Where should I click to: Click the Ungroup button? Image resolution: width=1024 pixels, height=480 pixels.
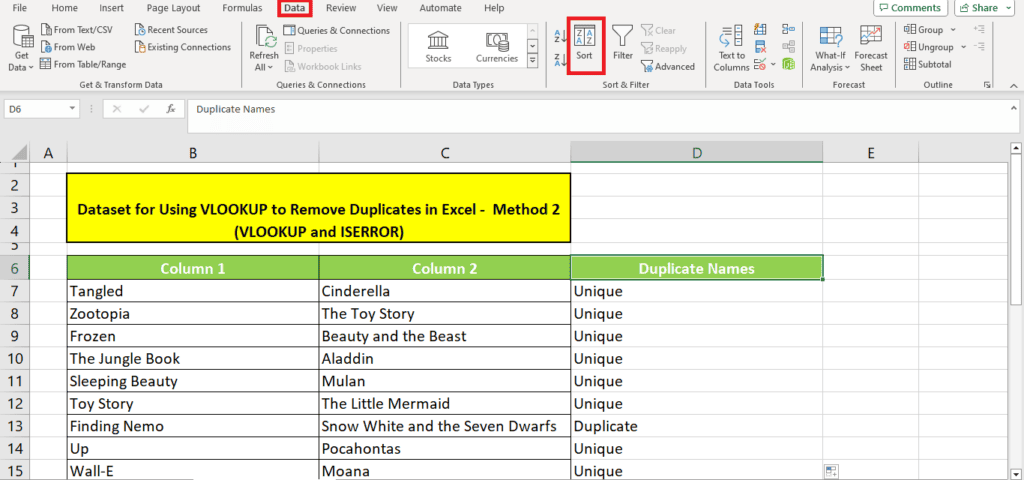click(x=929, y=47)
